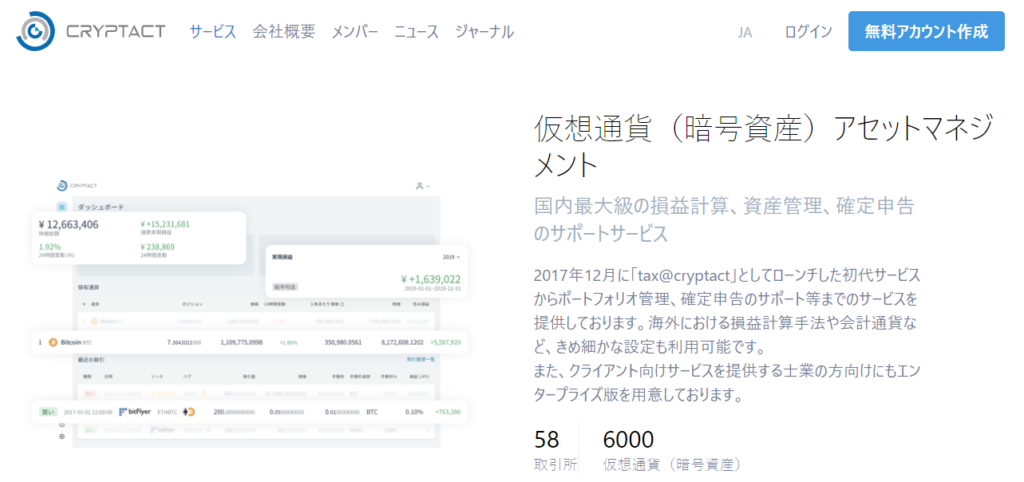Screen dimensions: 1024x482
Task: Select the blue dashboard sidebar icon
Action: click(x=62, y=207)
